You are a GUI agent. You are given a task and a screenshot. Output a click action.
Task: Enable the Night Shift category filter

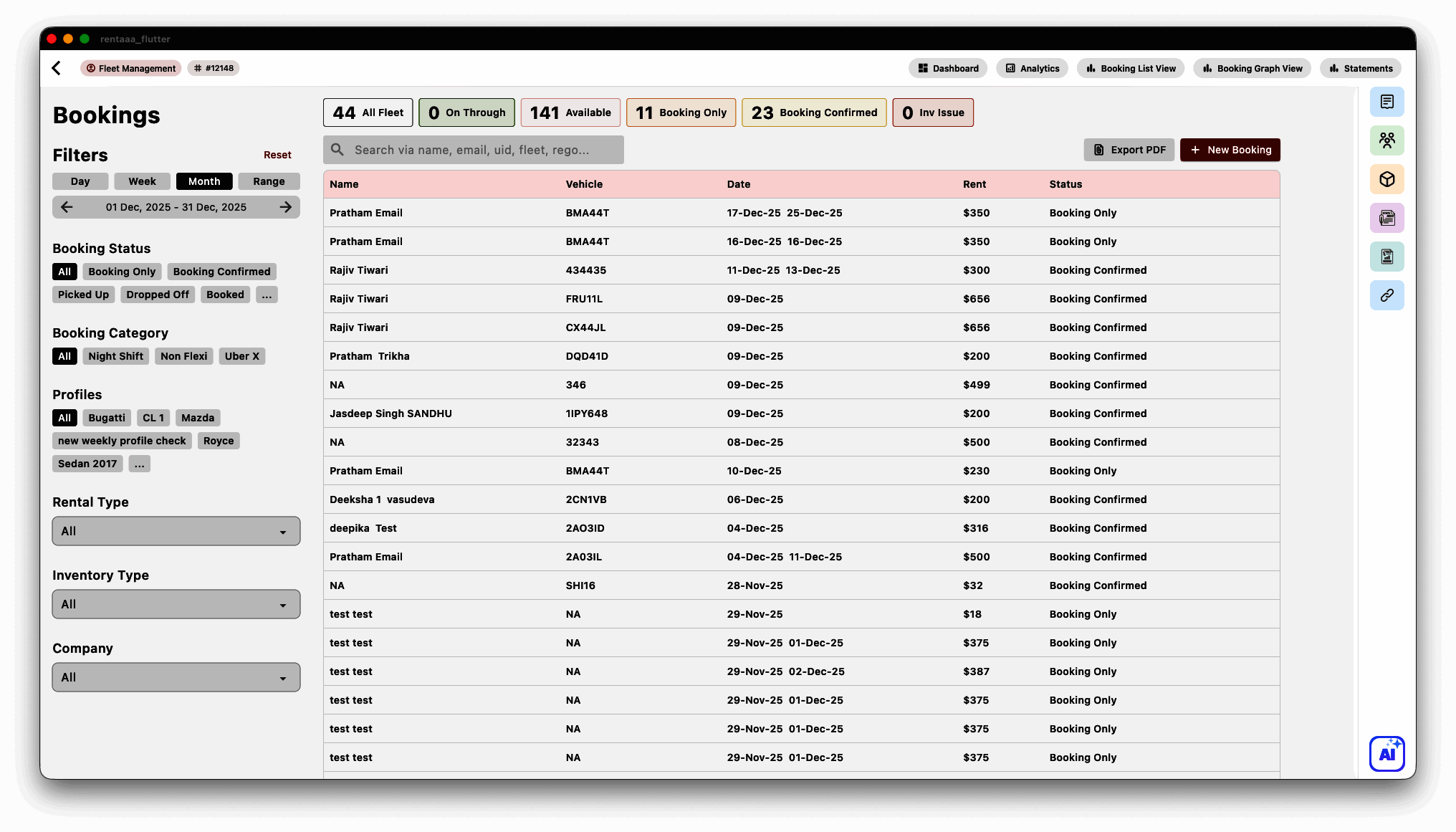click(115, 356)
